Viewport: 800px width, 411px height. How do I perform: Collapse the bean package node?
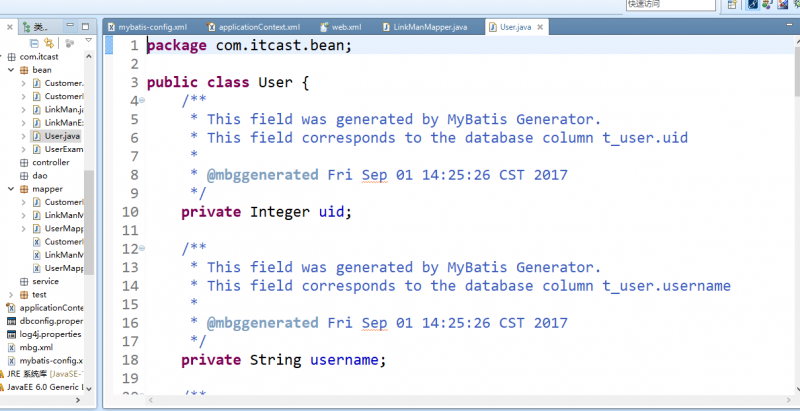pyautogui.click(x=11, y=70)
